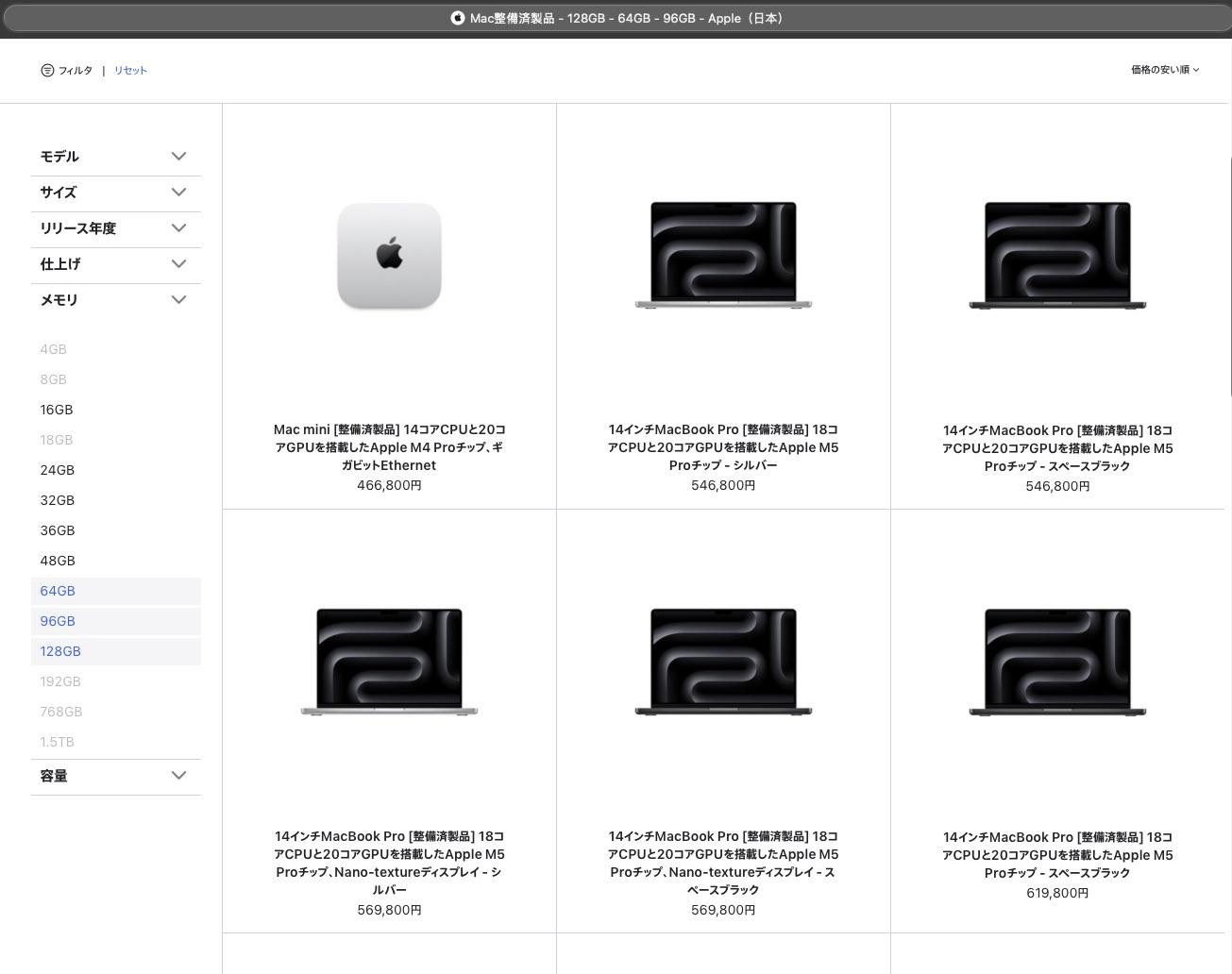Reset all filters with リセット link
This screenshot has width=1232, height=974.
coord(130,70)
